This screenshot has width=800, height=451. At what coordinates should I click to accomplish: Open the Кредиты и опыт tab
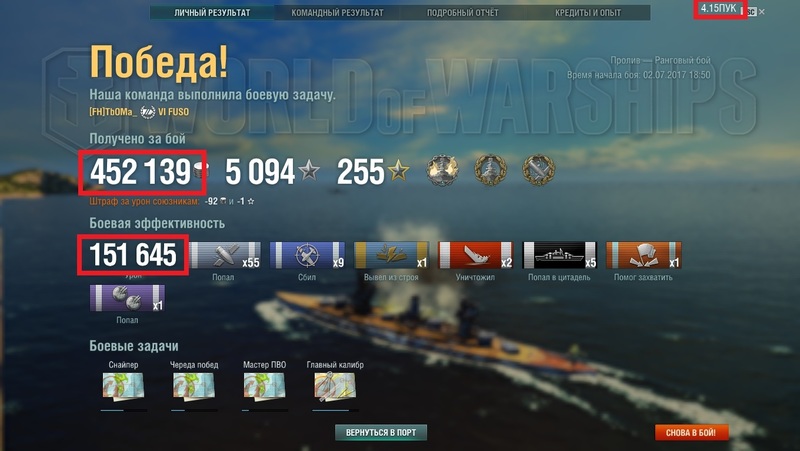[588, 13]
